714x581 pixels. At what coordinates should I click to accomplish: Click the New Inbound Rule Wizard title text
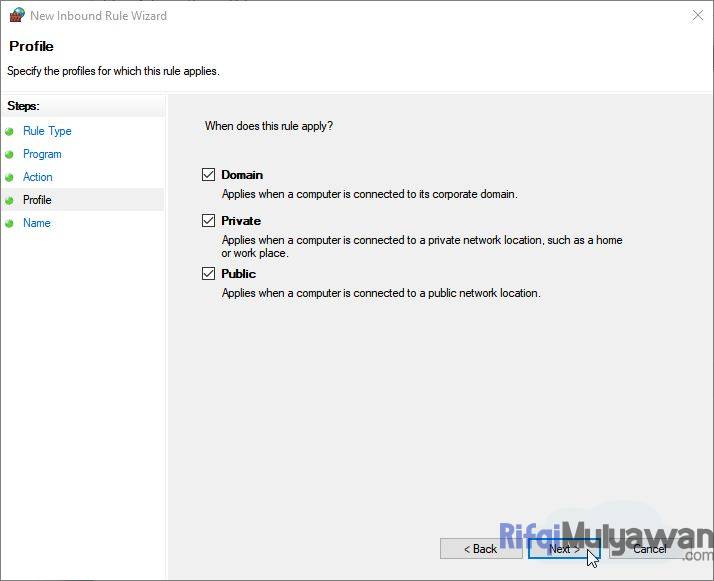click(98, 16)
